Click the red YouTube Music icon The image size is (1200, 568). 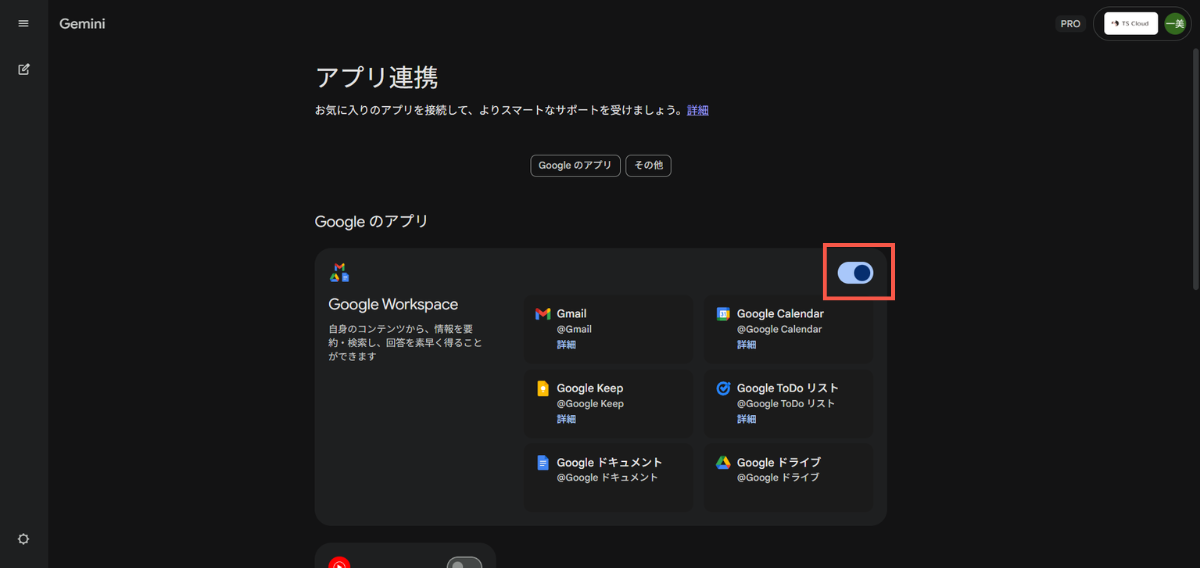click(339, 564)
